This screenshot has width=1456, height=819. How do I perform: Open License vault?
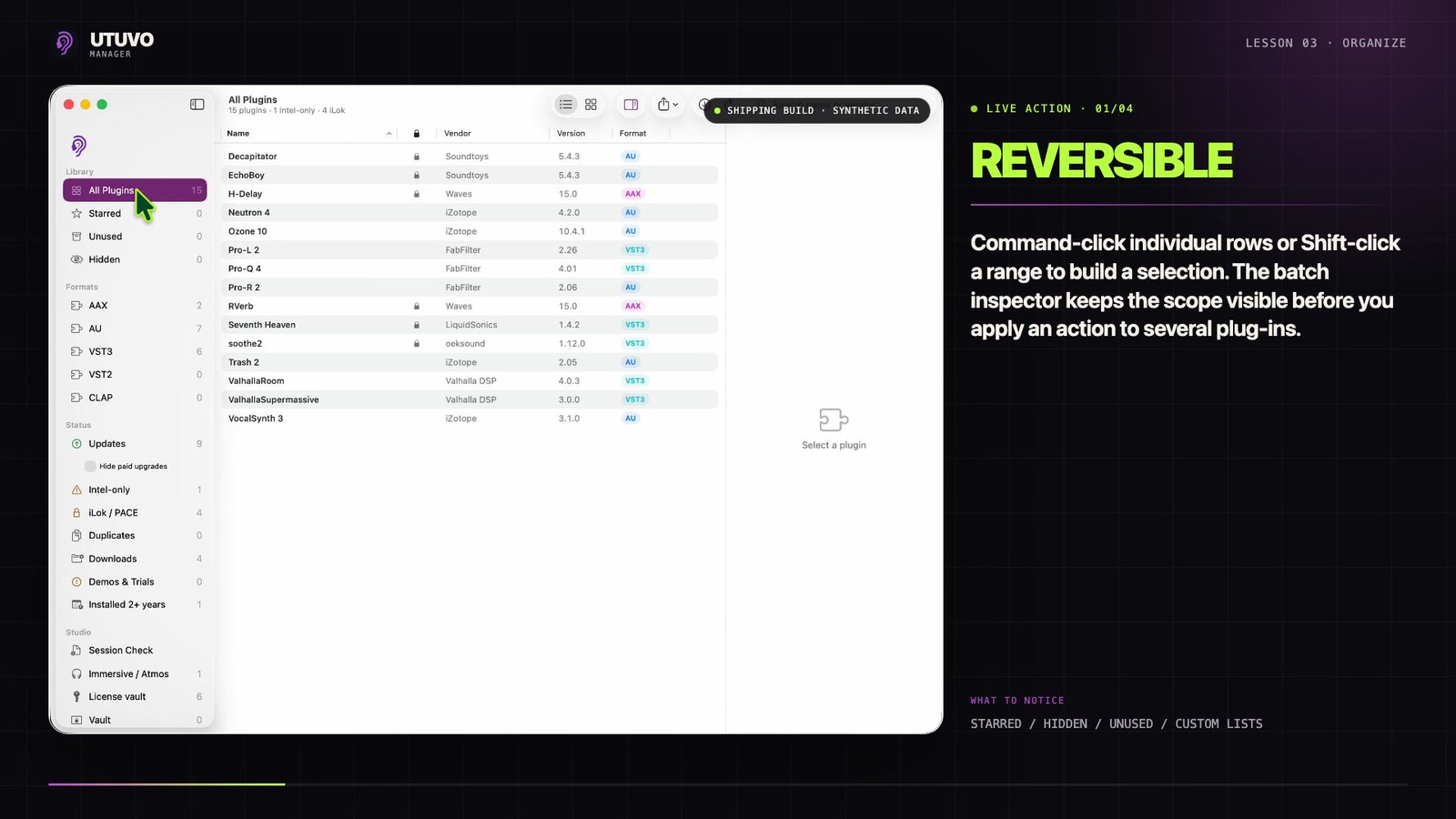[x=135, y=697]
